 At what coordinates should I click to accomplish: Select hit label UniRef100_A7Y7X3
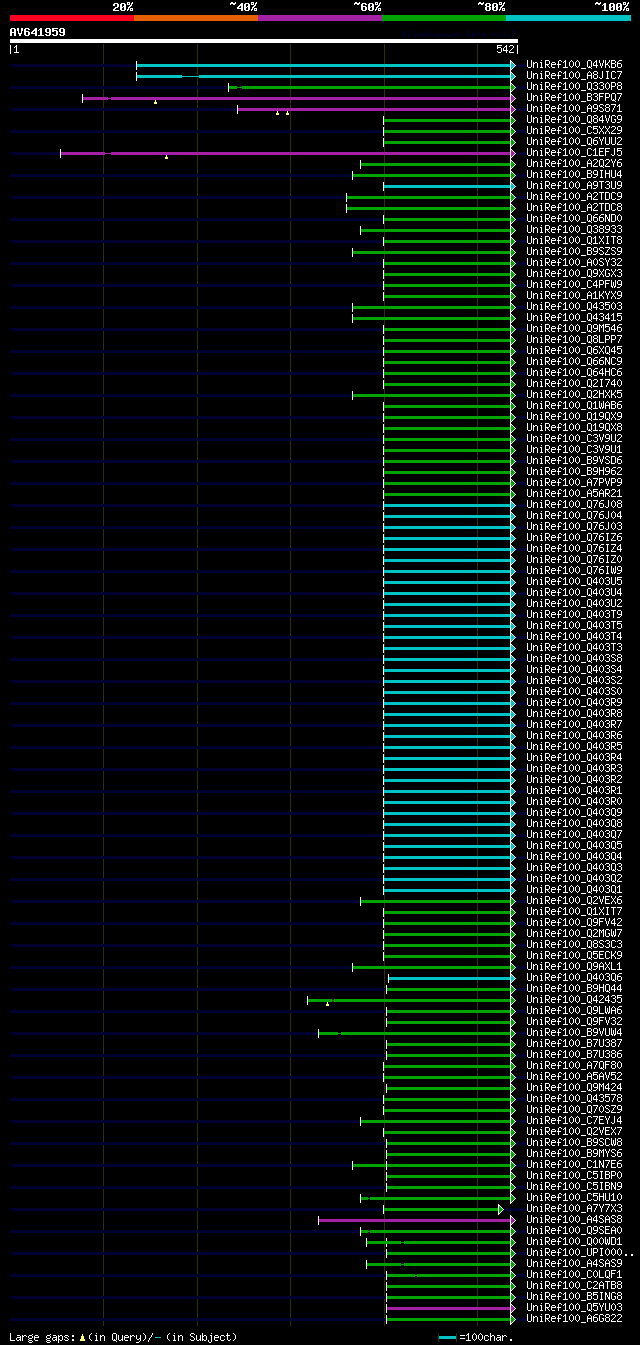[x=574, y=1209]
